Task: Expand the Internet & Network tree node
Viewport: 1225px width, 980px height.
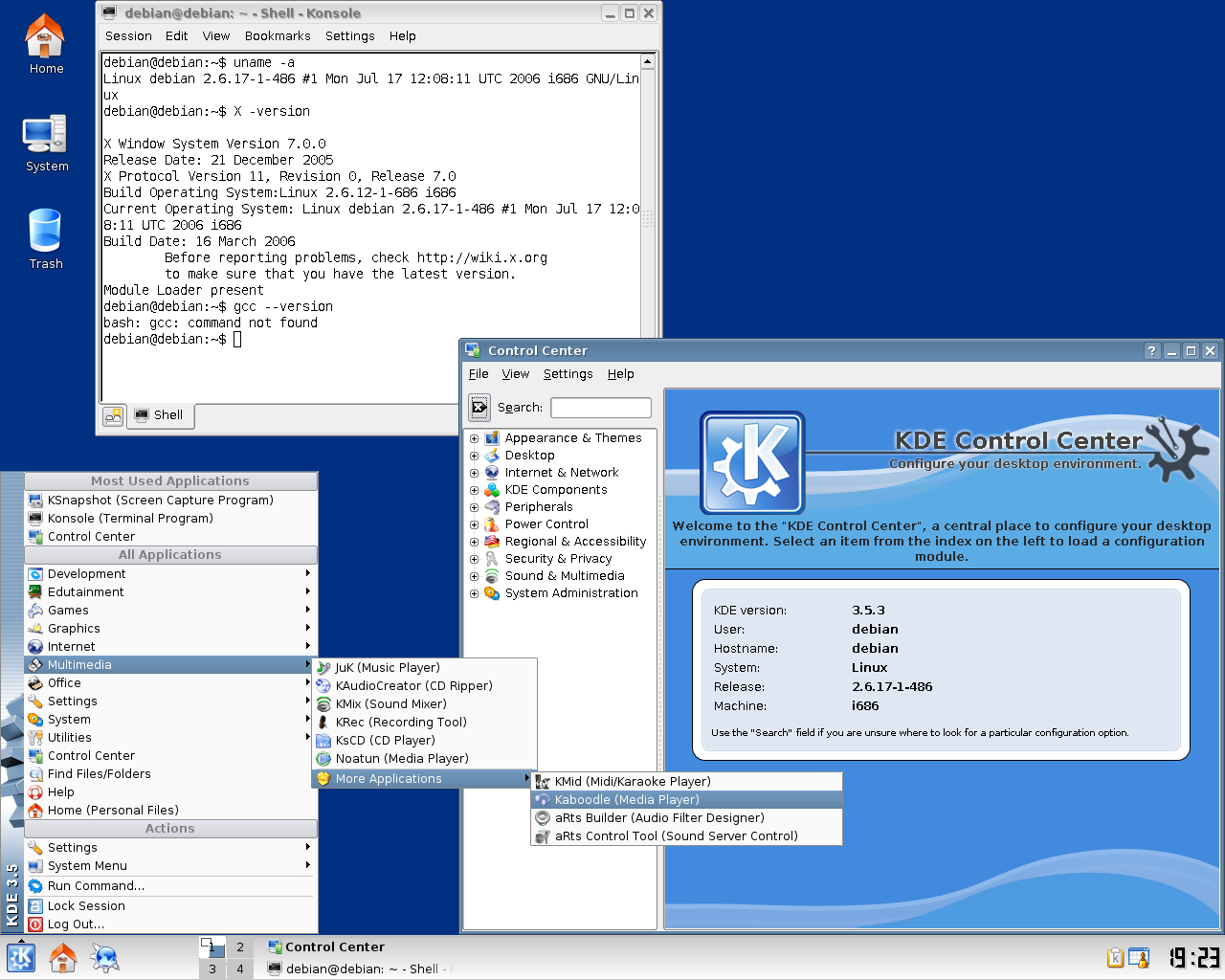Action: [x=474, y=474]
